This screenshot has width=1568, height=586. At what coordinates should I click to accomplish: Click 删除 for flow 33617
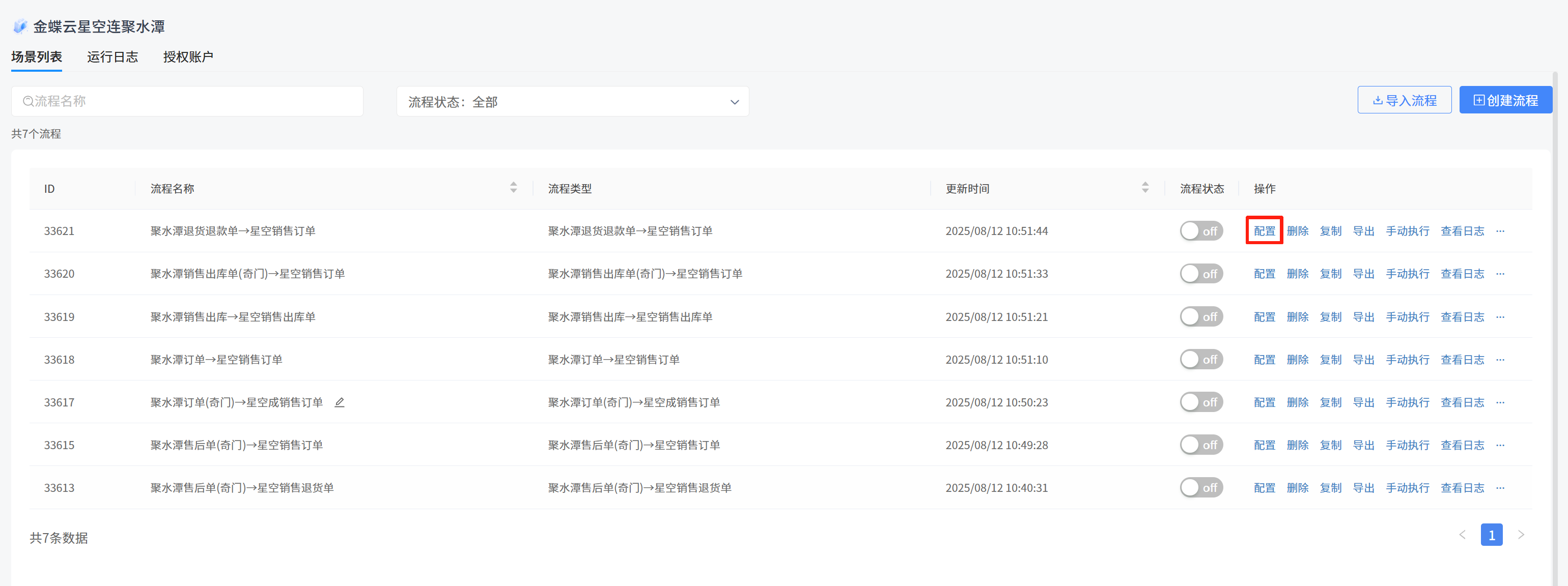1297,402
